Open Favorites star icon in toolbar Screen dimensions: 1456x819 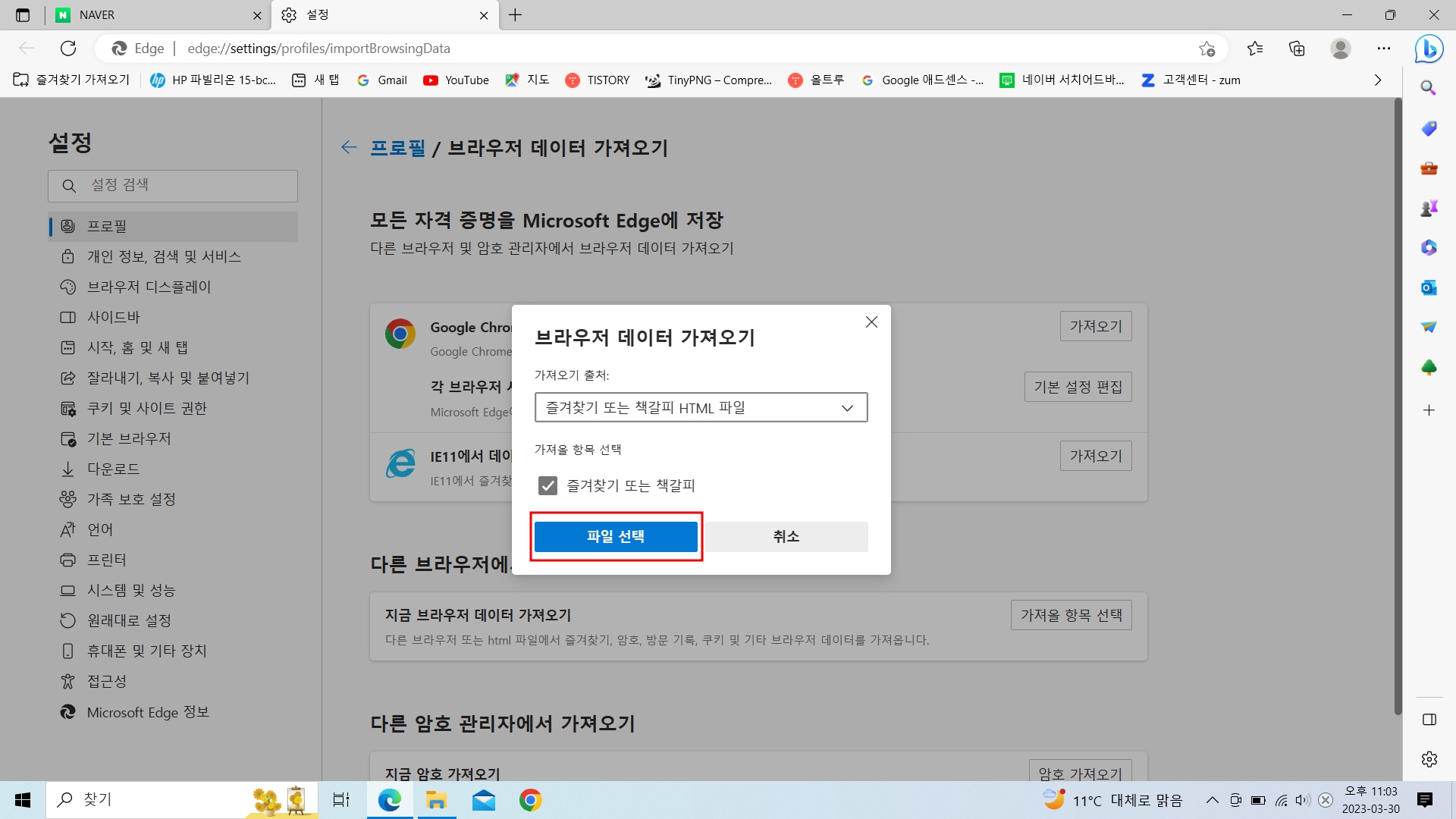click(x=1255, y=49)
